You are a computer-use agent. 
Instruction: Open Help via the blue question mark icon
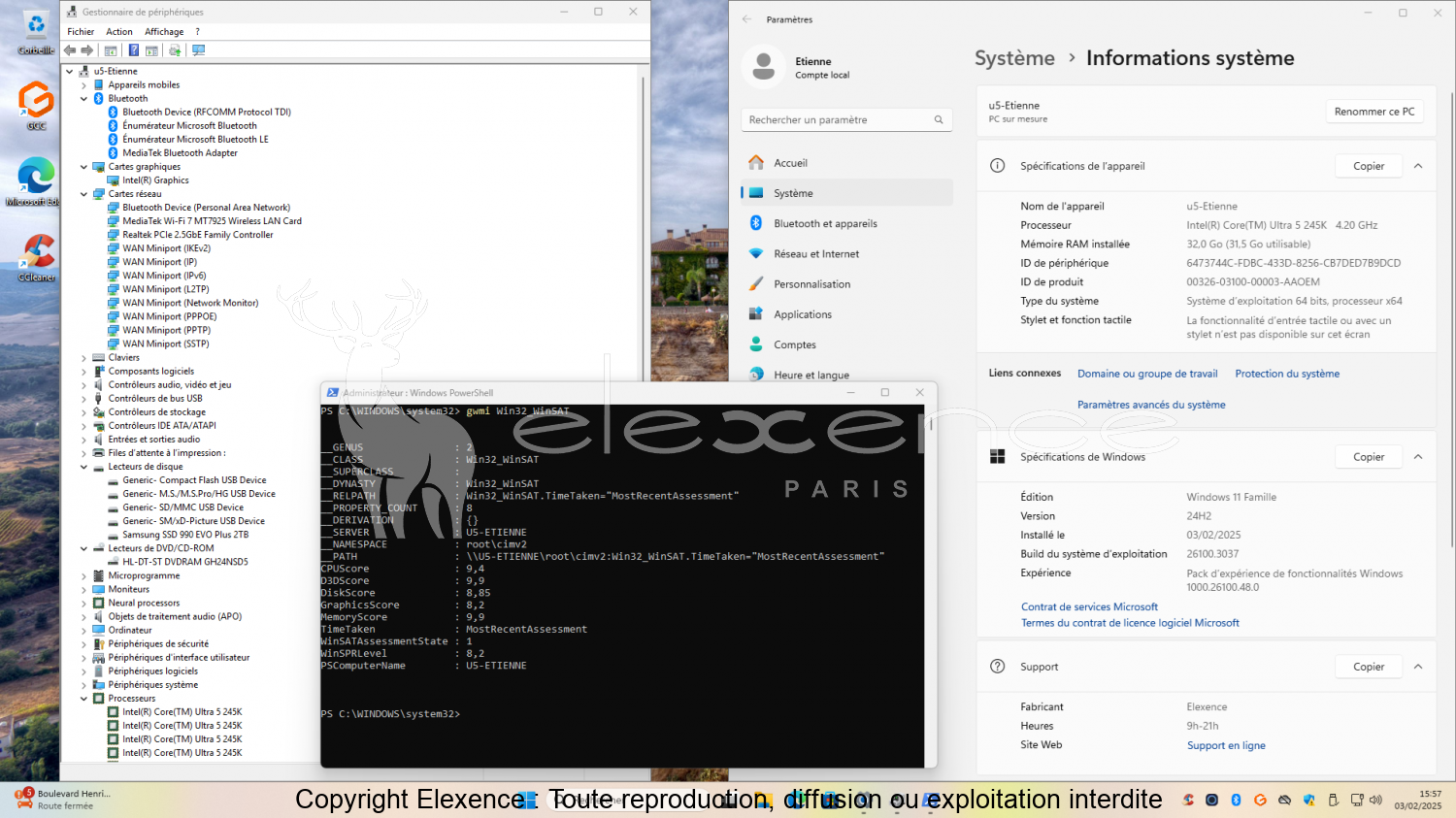point(134,50)
